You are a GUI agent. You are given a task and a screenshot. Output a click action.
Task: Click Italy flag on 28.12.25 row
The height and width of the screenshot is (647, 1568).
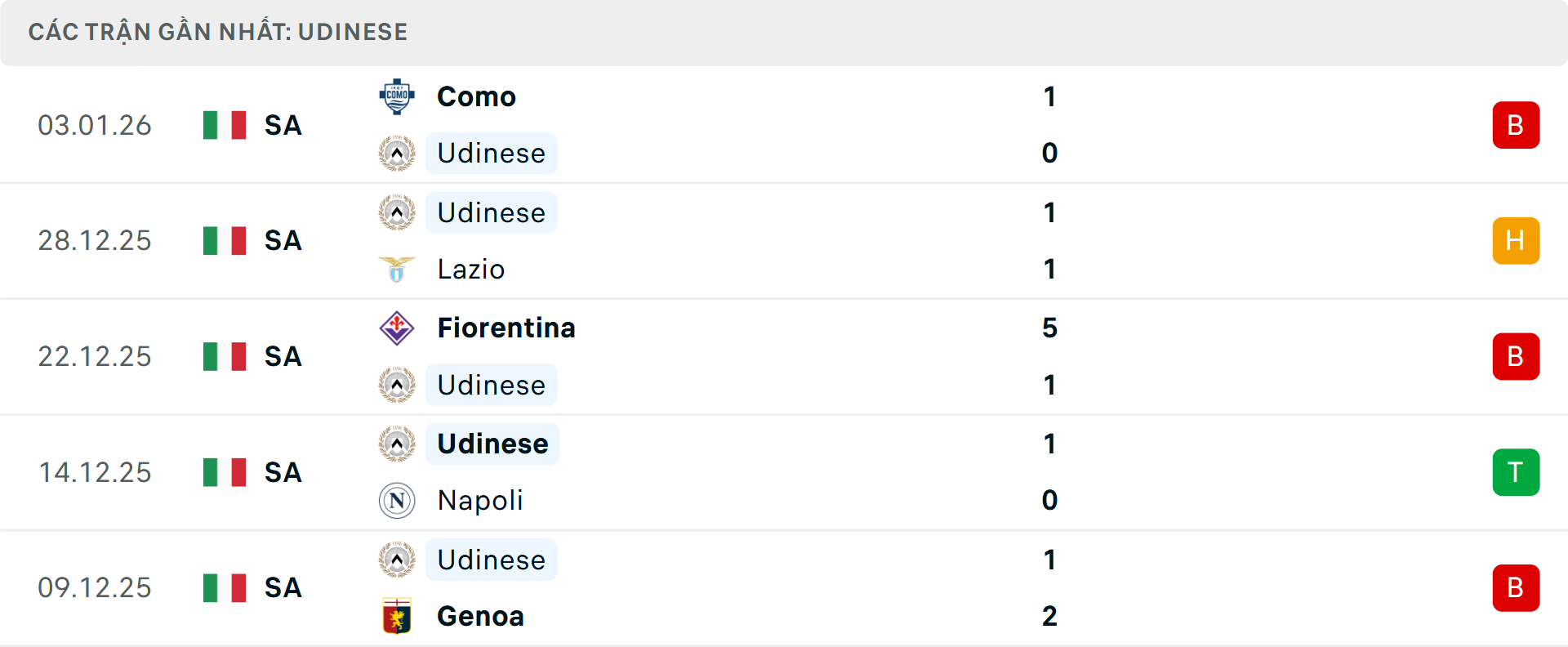[225, 241]
